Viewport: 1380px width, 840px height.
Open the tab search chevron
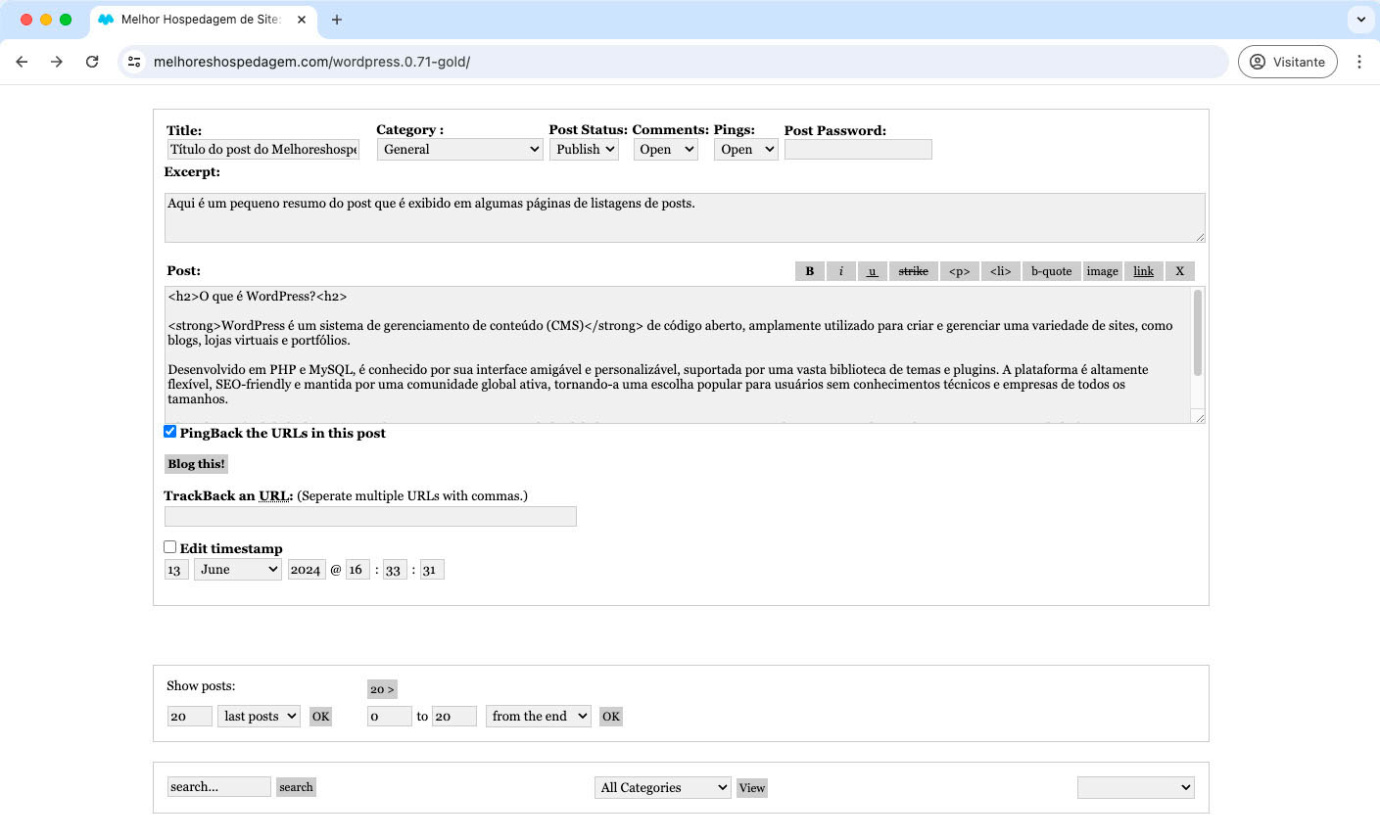click(x=1360, y=20)
